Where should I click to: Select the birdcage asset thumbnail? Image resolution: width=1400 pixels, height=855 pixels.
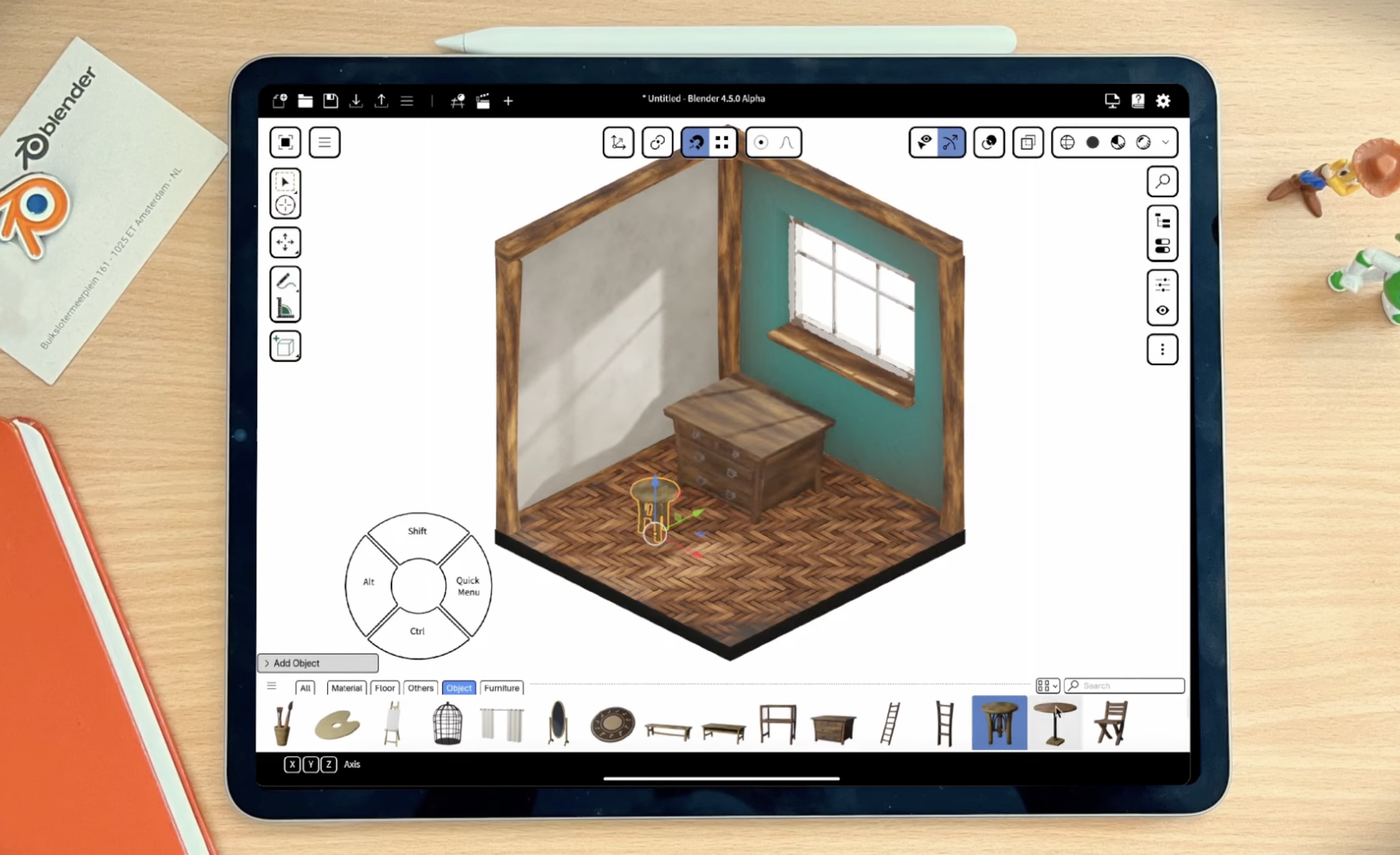pos(447,722)
